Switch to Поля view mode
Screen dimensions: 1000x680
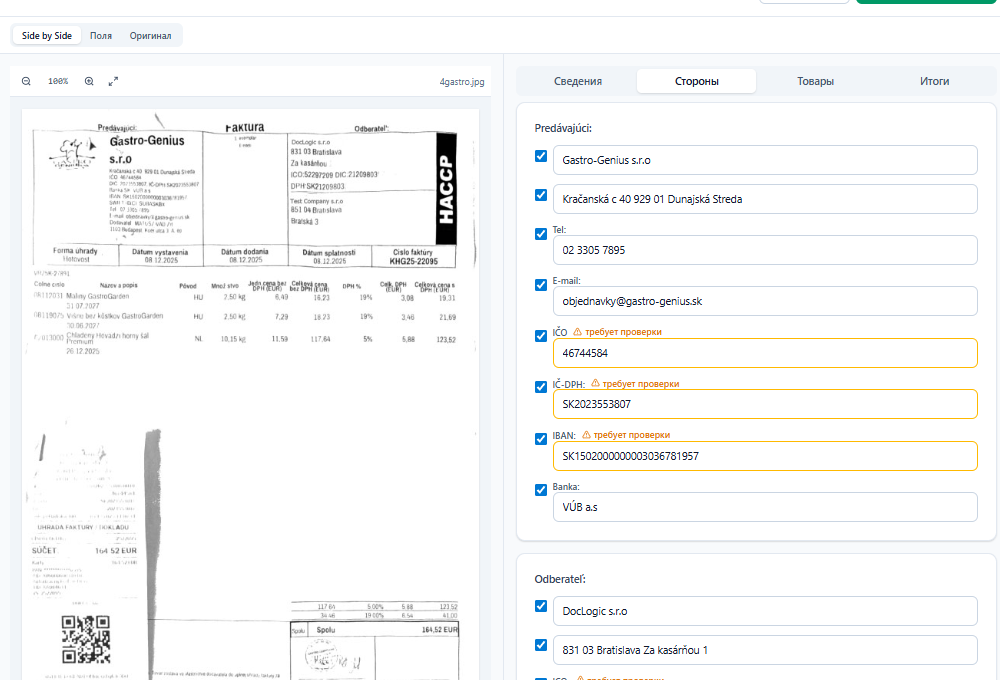[101, 36]
